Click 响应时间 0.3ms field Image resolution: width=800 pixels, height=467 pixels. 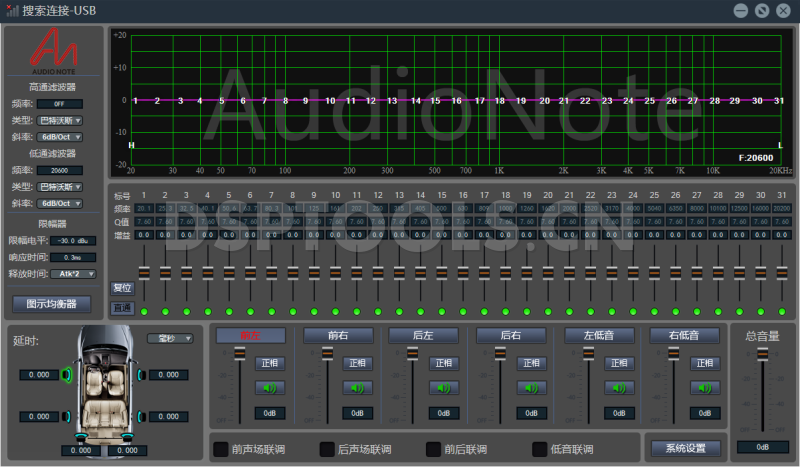(73, 257)
